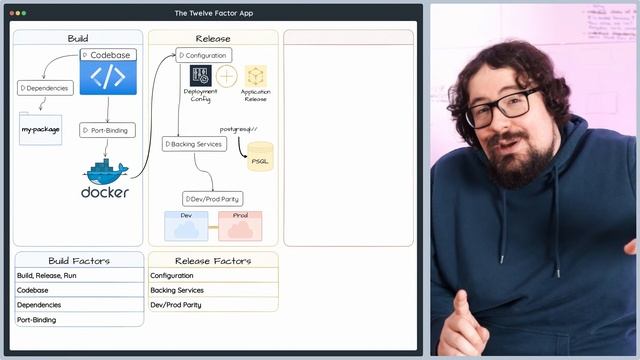
Task: Click the Backing Services label box
Action: point(194,144)
